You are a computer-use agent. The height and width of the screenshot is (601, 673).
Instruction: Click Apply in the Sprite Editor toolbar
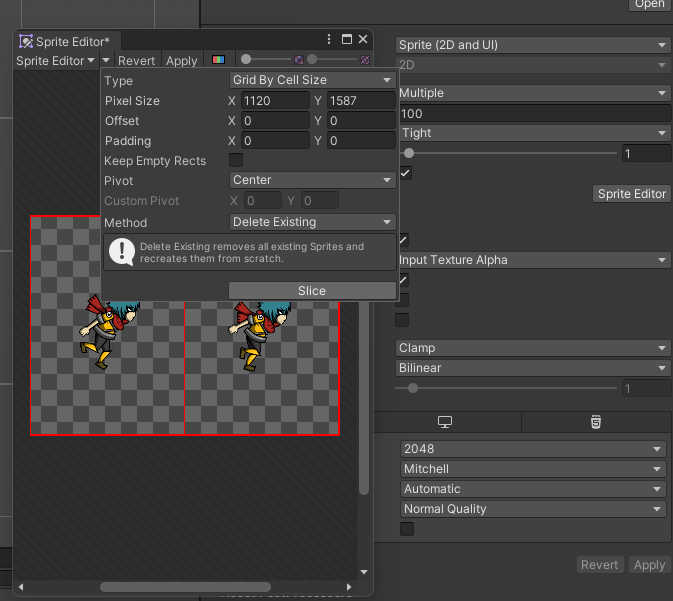coord(181,61)
